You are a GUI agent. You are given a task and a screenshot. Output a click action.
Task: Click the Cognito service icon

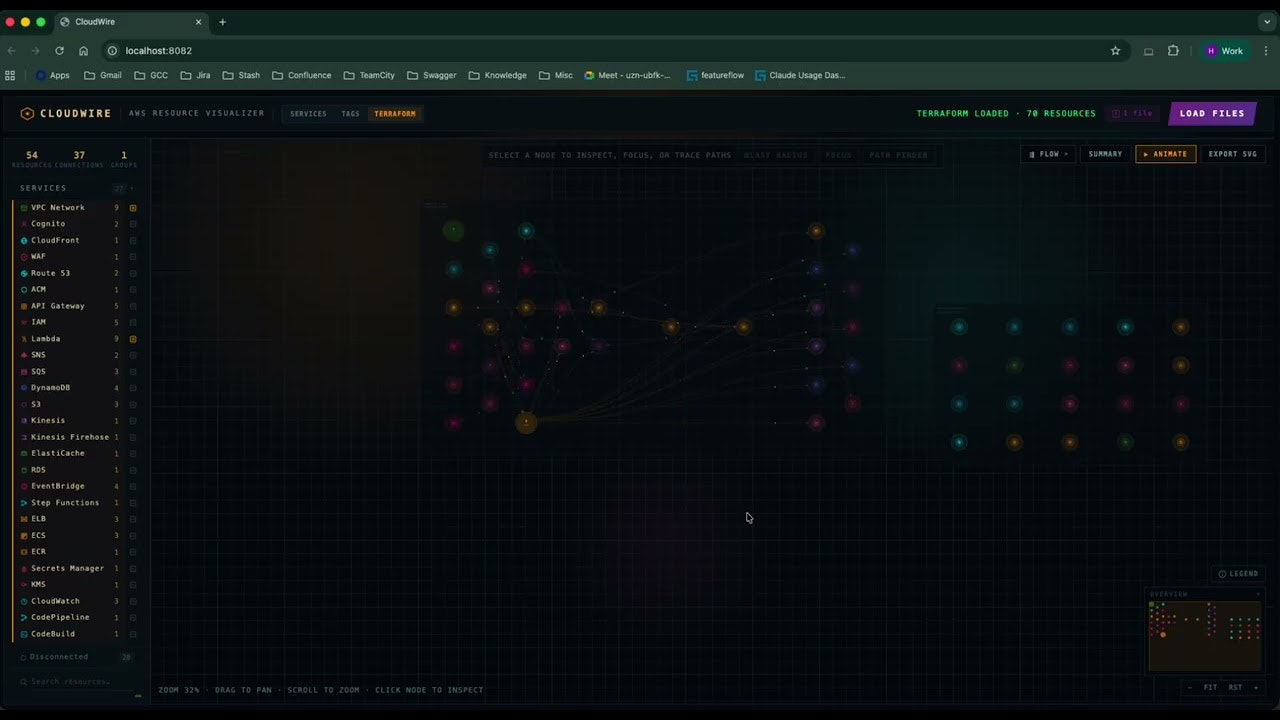click(24, 224)
